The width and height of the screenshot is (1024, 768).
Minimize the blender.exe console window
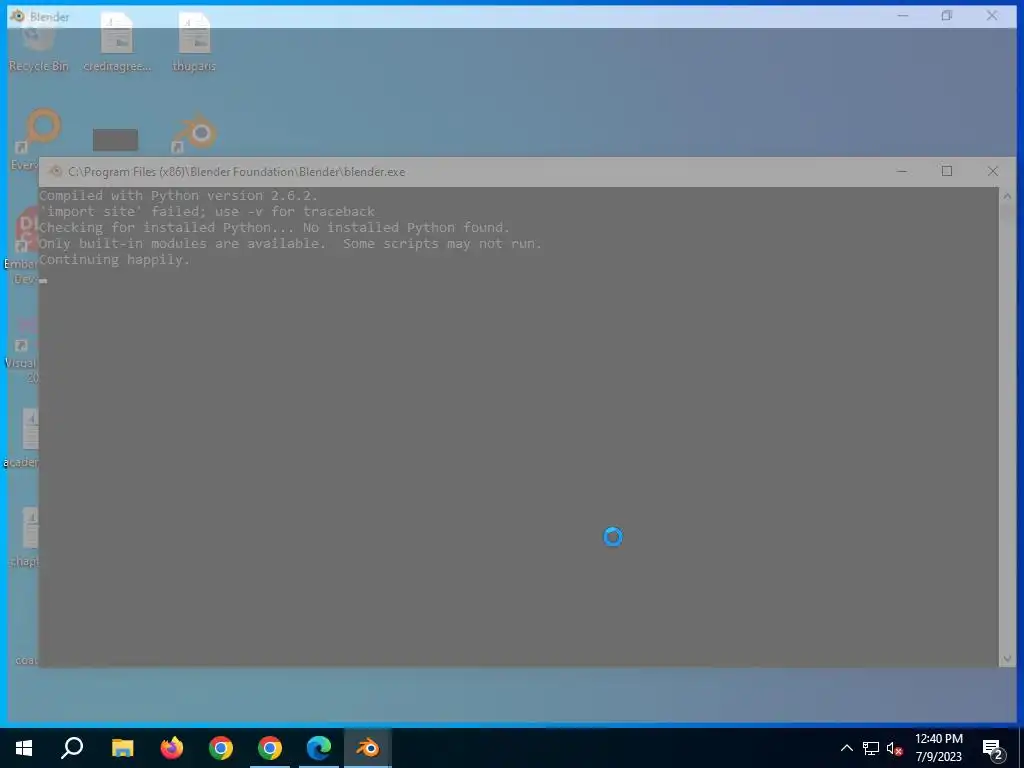pyautogui.click(x=902, y=171)
